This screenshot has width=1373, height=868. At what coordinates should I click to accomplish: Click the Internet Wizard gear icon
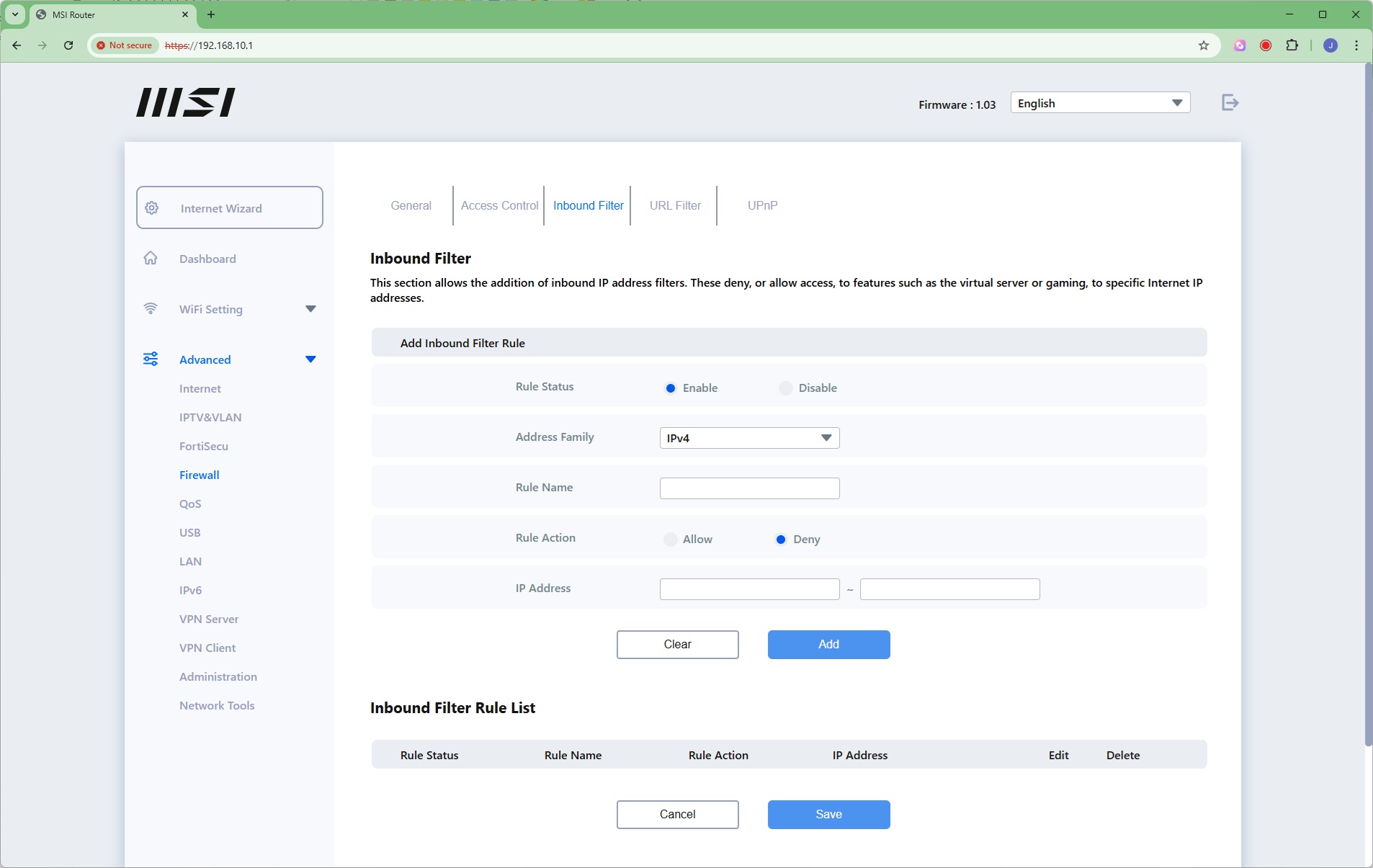pos(152,208)
